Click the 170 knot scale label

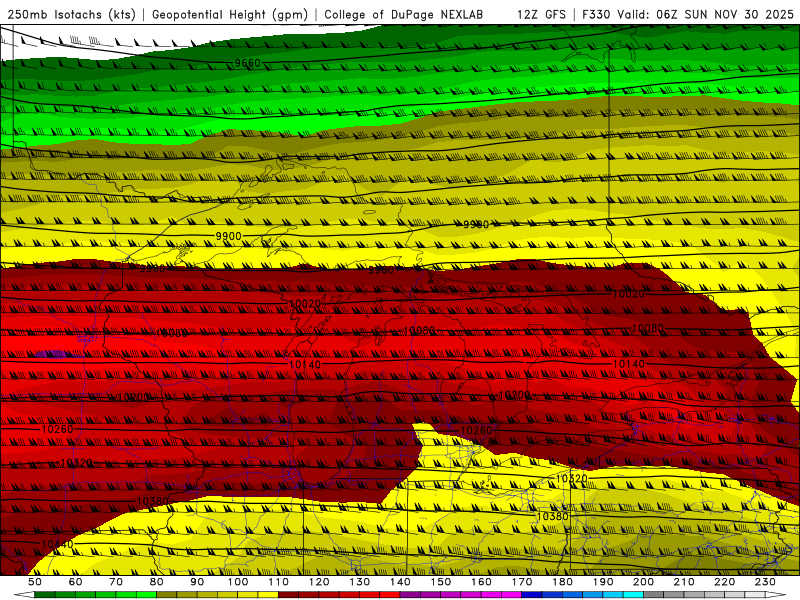521,582
